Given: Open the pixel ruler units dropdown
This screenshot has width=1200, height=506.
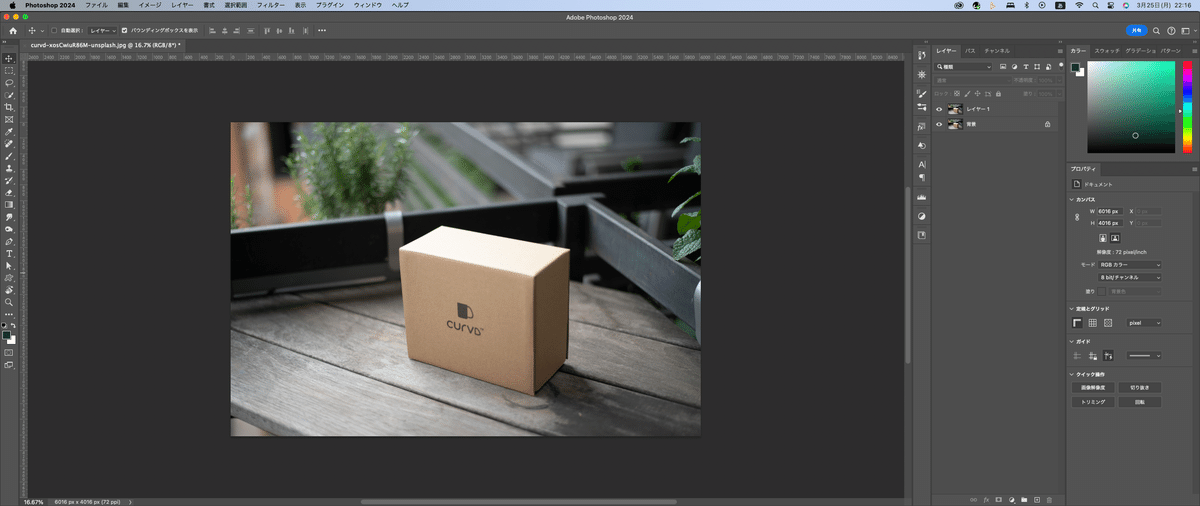Looking at the screenshot, I should [x=1143, y=323].
